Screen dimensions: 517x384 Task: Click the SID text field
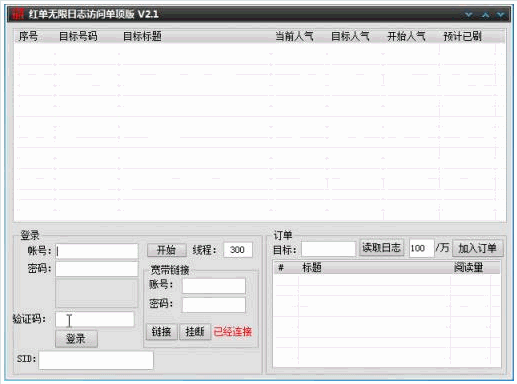[96, 360]
